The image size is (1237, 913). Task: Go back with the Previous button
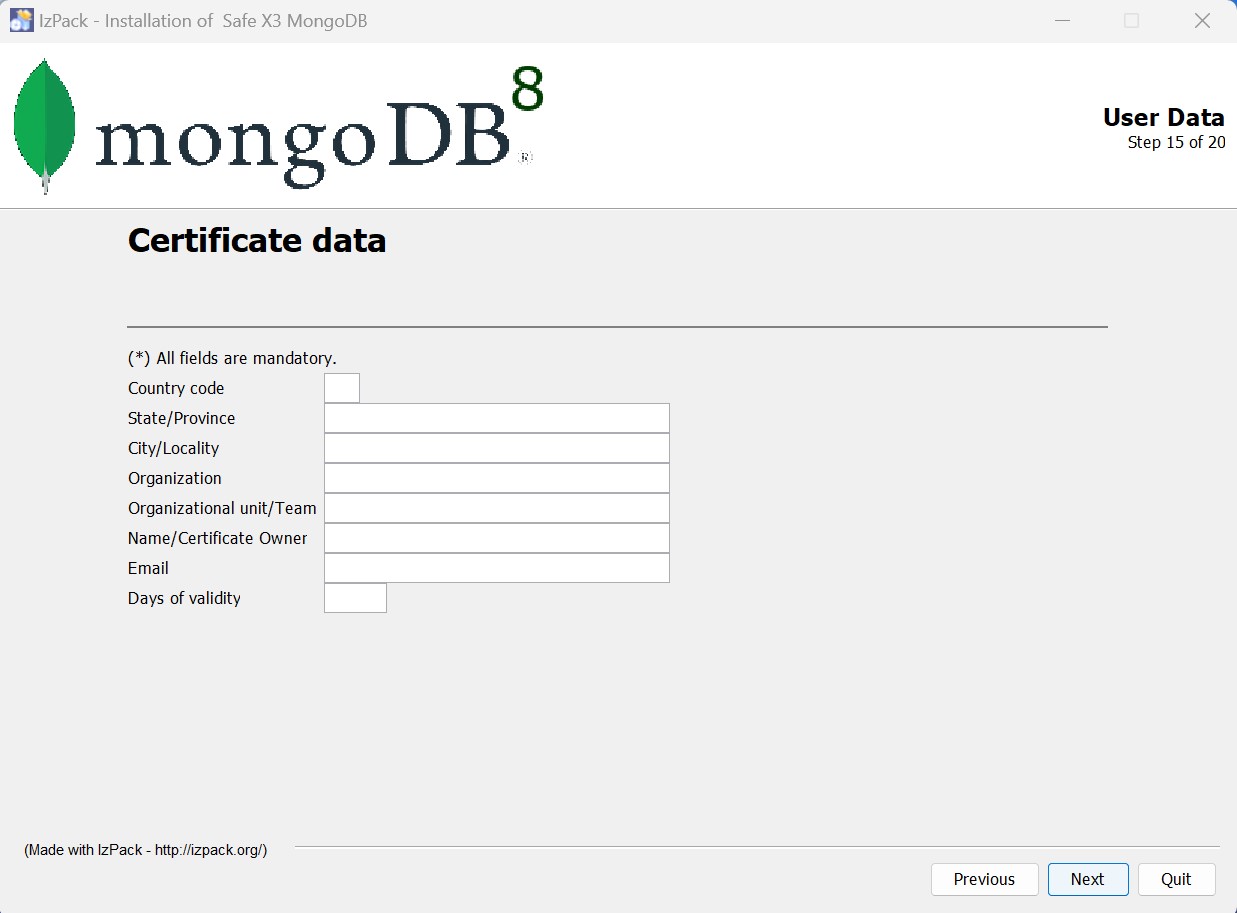click(x=984, y=879)
